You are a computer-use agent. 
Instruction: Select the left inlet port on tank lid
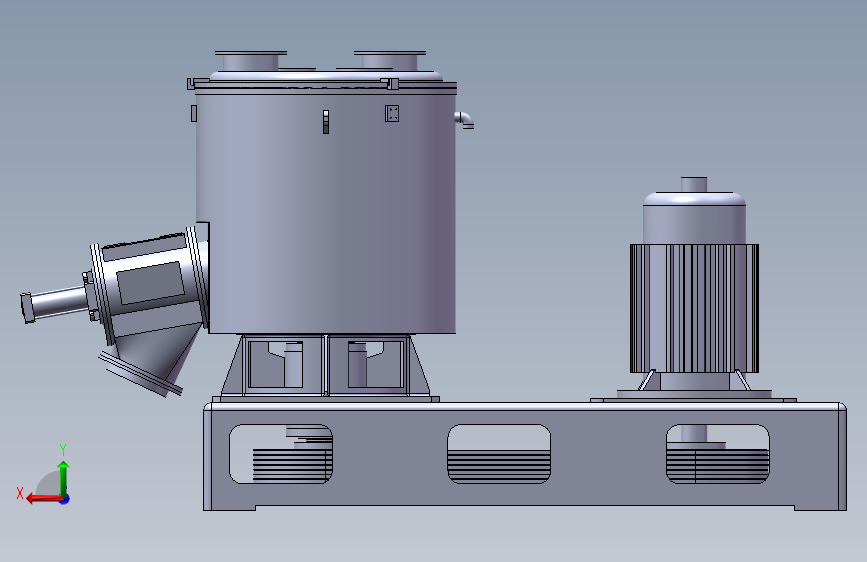pyautogui.click(x=250, y=60)
